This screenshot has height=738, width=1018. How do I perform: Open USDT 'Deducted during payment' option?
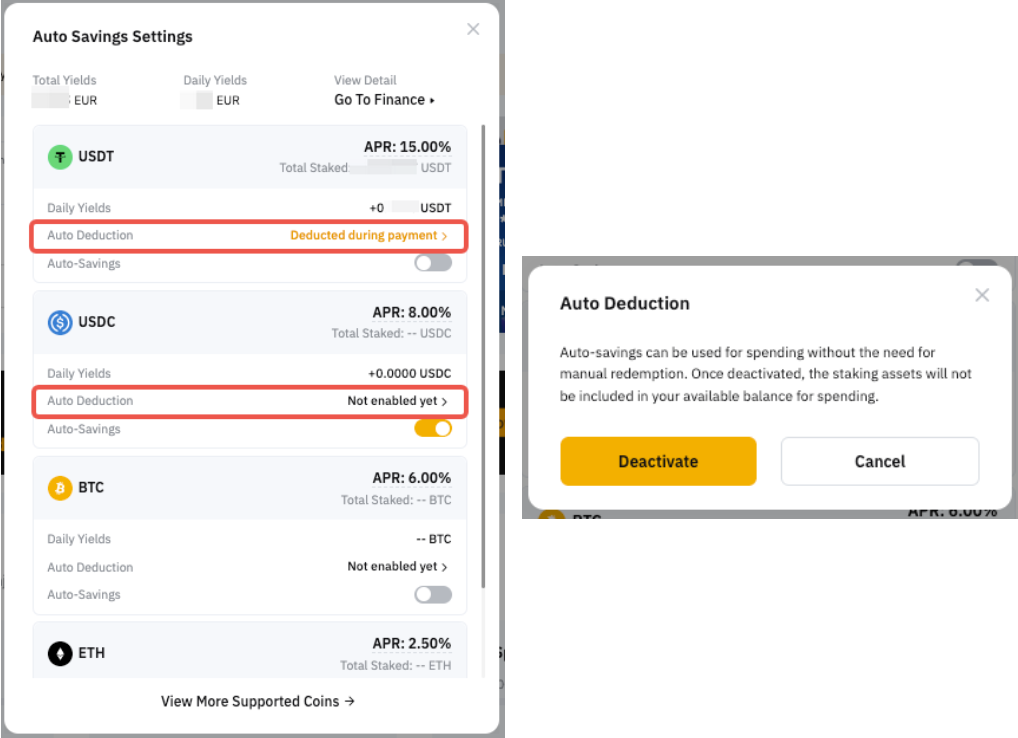(368, 235)
